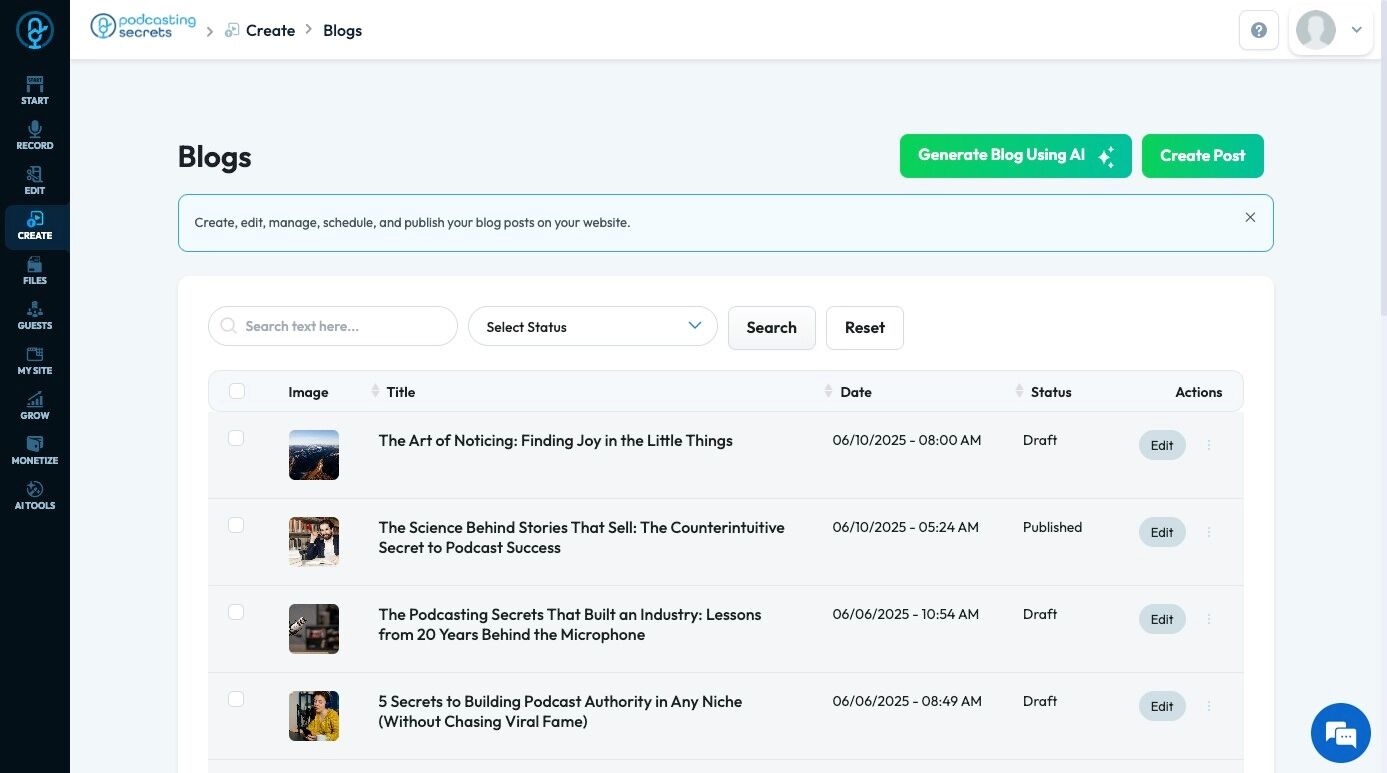Open the Files sidebar icon
Screen dimensions: 1387x773
(34, 270)
